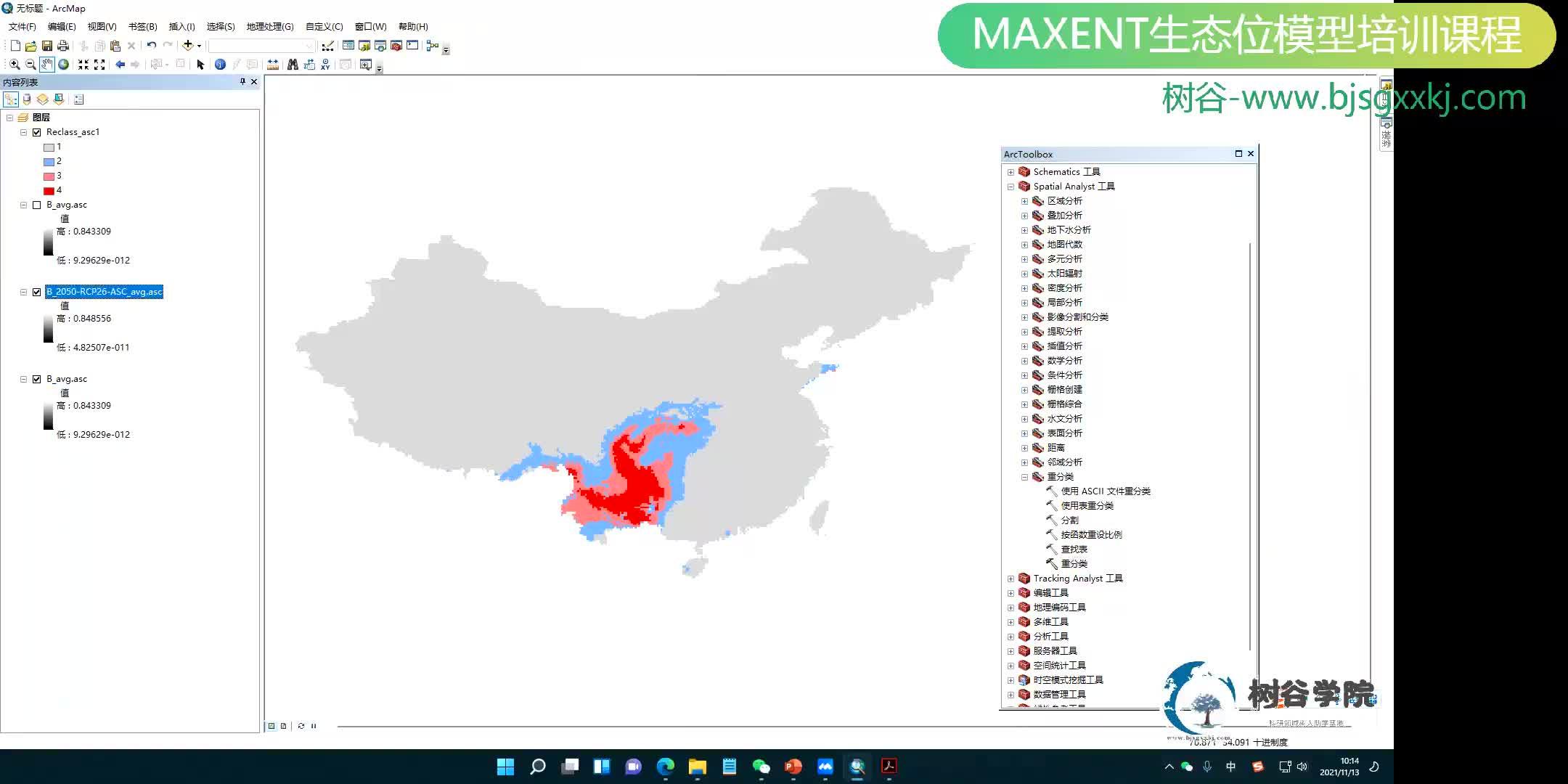Screen dimensions: 1568x784
Task: Open the Search window icon
Action: (x=380, y=46)
